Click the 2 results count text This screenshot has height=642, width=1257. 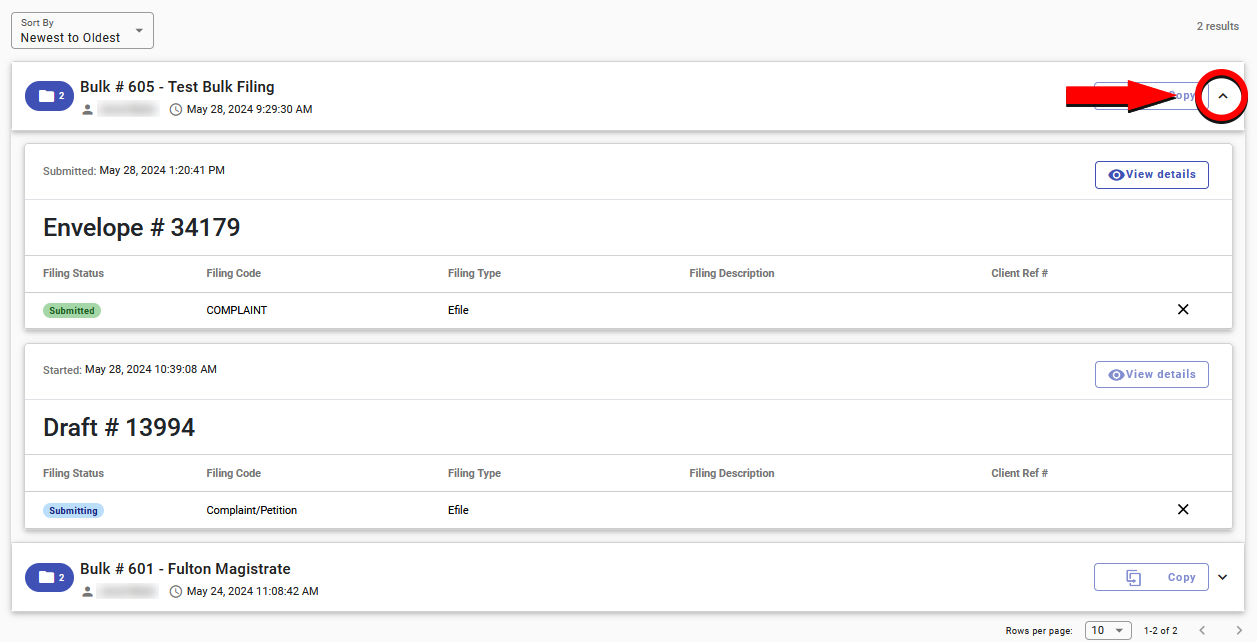[x=1218, y=26]
